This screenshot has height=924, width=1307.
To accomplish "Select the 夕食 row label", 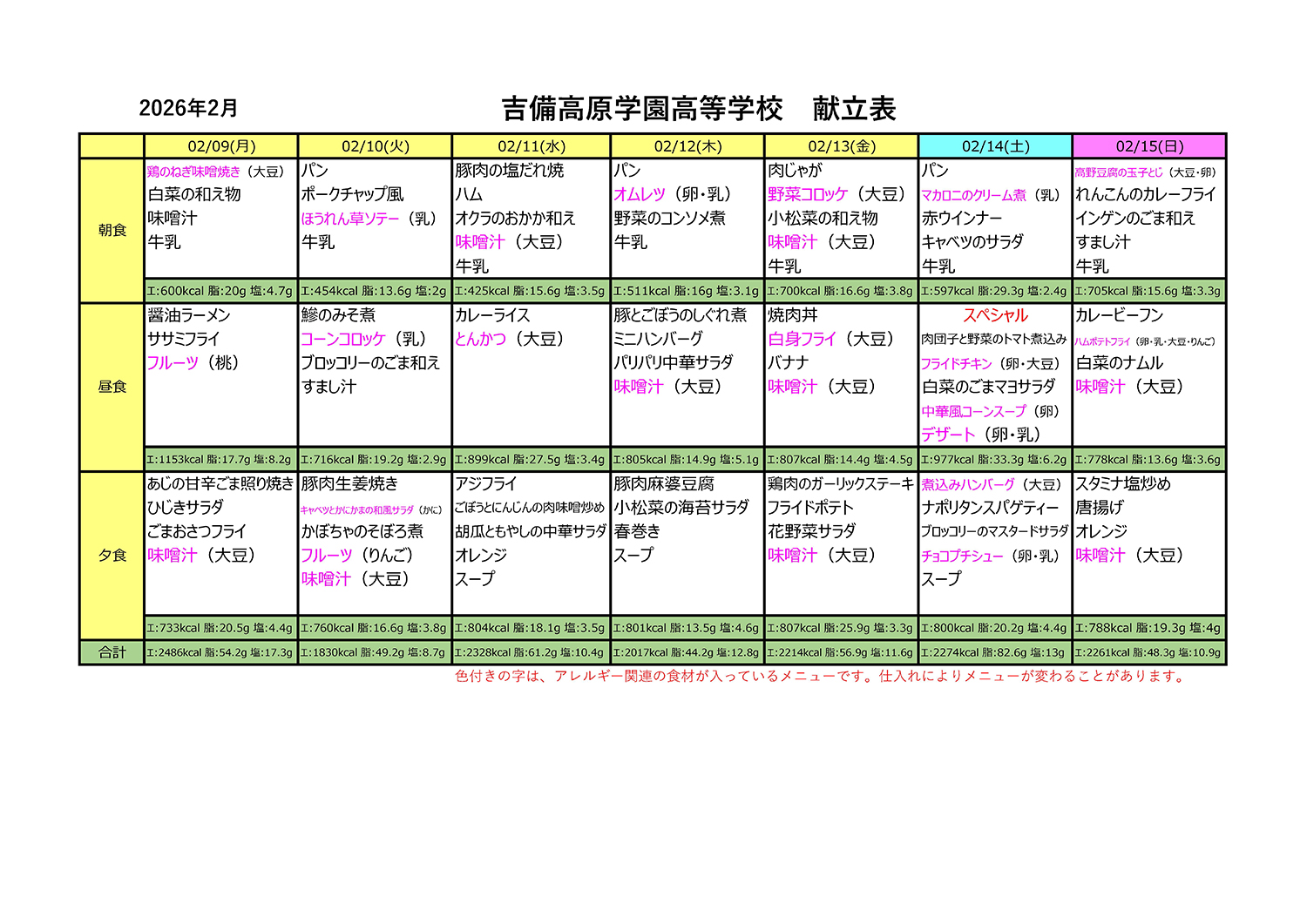I will coord(112,555).
